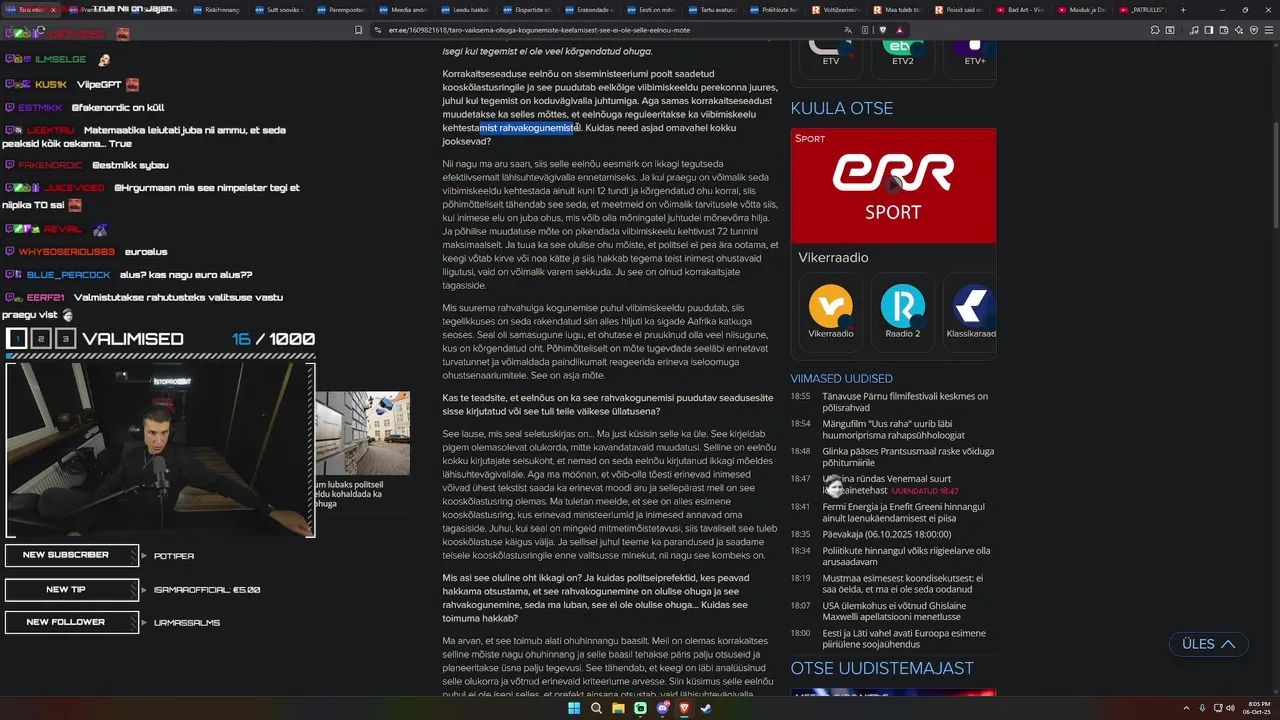Toggle the browser sidebar panel icon

pyautogui.click(x=1208, y=30)
